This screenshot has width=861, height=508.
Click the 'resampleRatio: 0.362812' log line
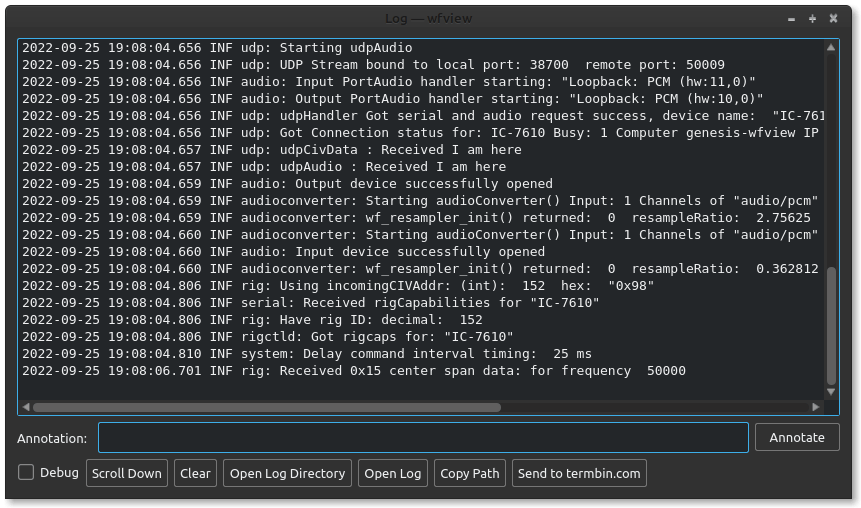pos(421,269)
